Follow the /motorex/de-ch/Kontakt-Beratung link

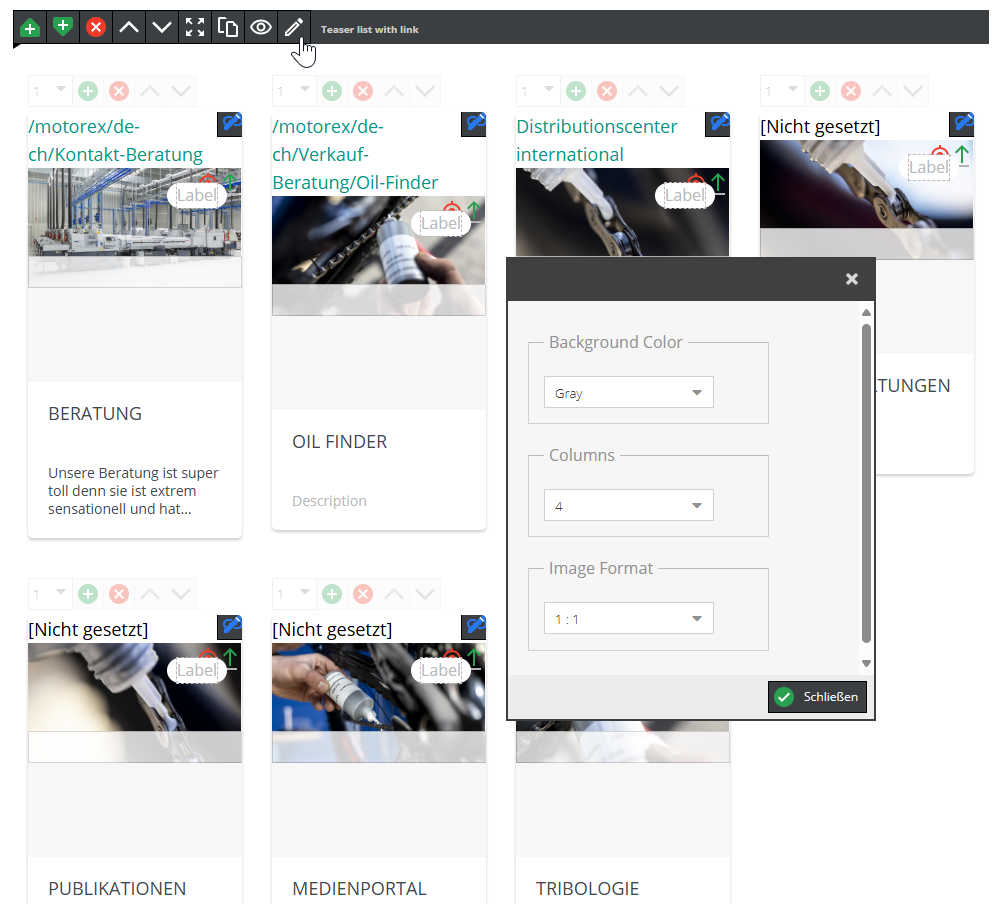[115, 140]
